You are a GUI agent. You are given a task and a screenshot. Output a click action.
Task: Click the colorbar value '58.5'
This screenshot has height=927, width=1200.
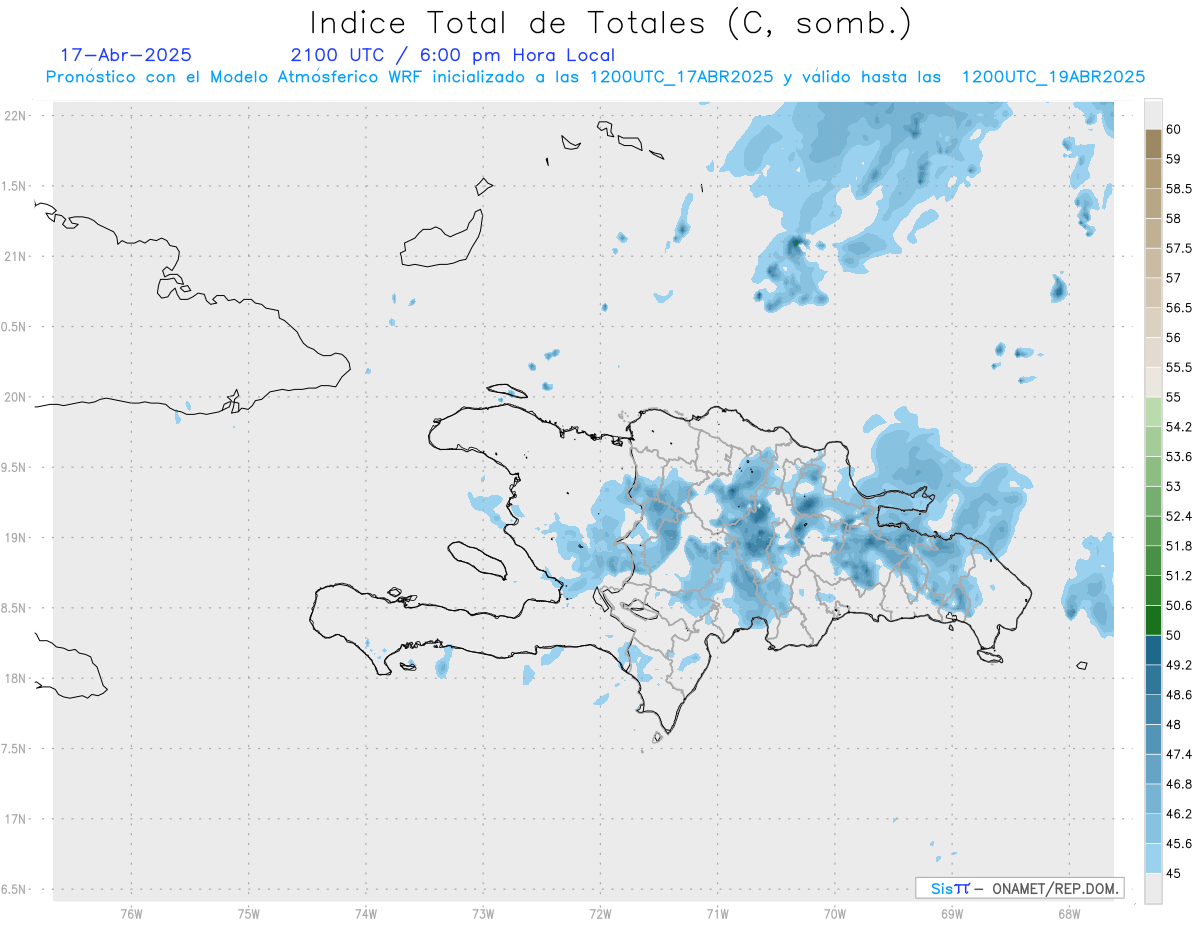coord(1179,188)
